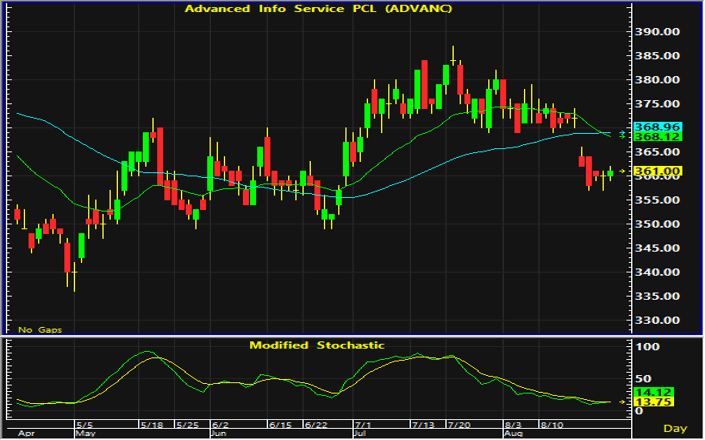Click the chart title 'Advanced Info Service PCL (ADVANC)'
The width and height of the screenshot is (705, 440).
[318, 9]
